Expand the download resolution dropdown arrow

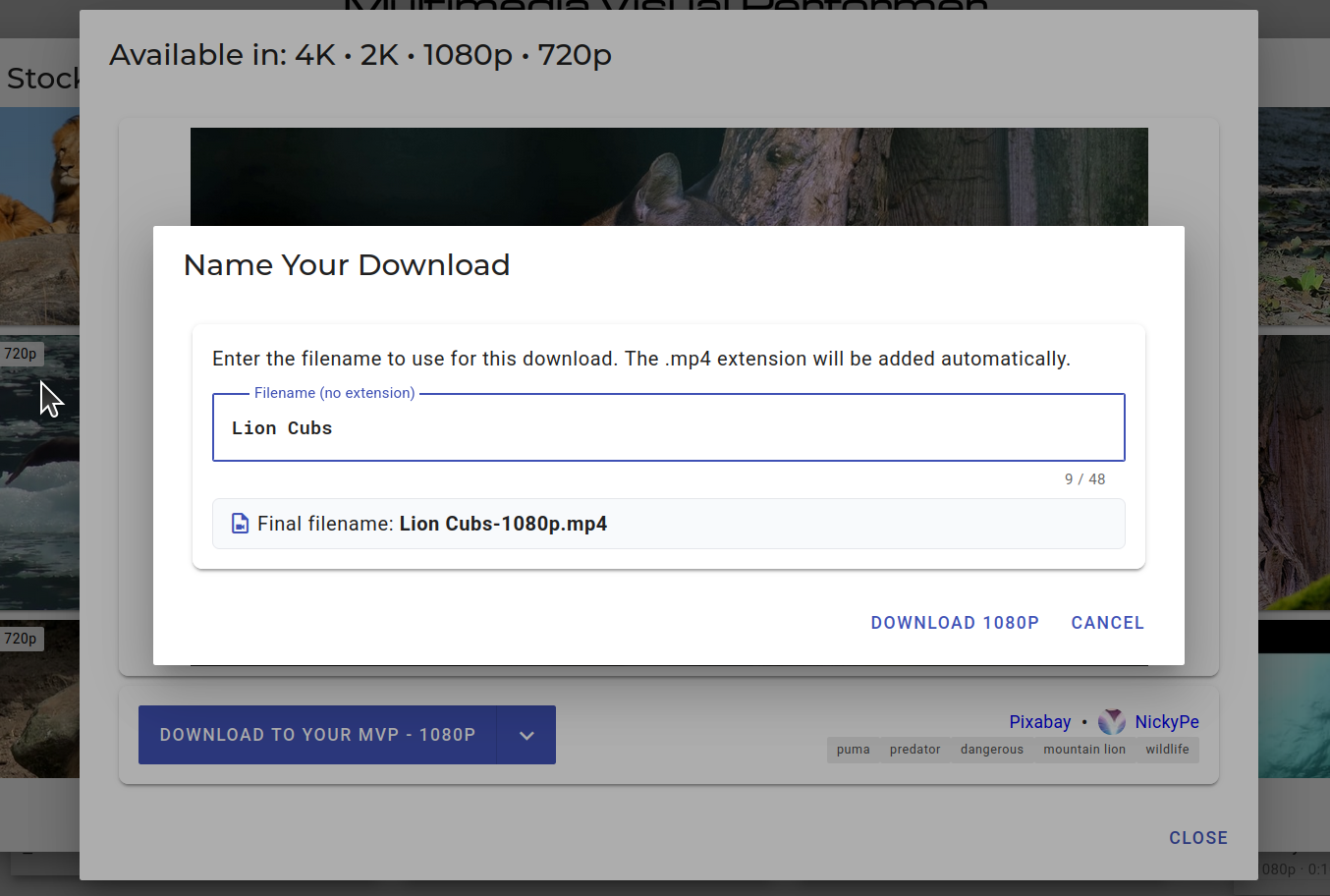(526, 735)
